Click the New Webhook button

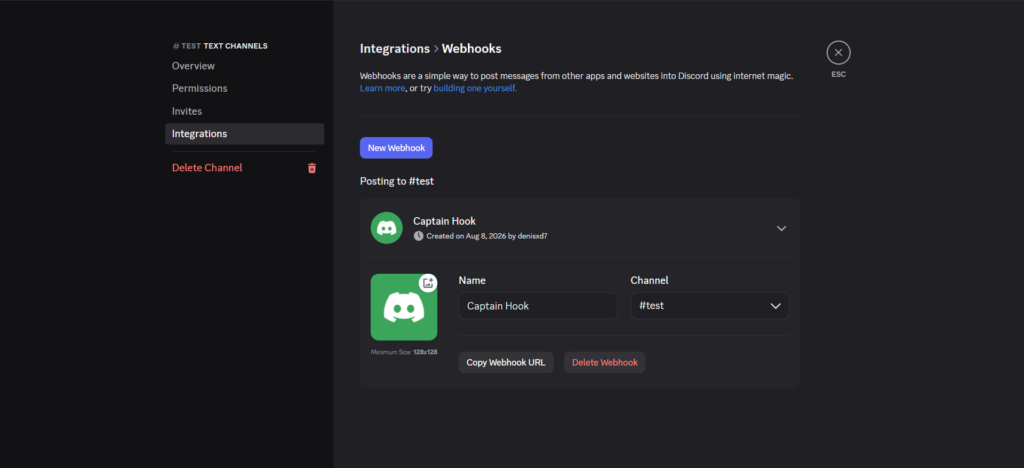pyautogui.click(x=396, y=148)
